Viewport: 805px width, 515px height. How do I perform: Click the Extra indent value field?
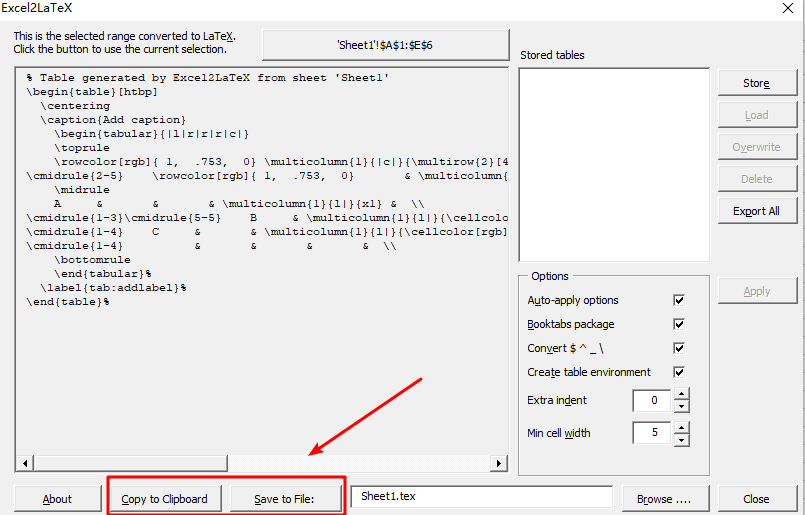[x=652, y=400]
